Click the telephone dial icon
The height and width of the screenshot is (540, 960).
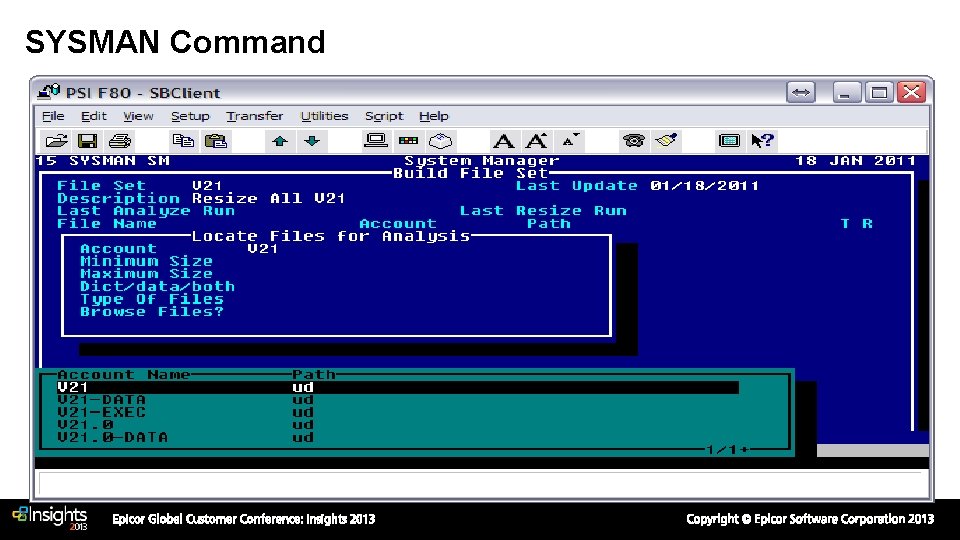pos(633,141)
